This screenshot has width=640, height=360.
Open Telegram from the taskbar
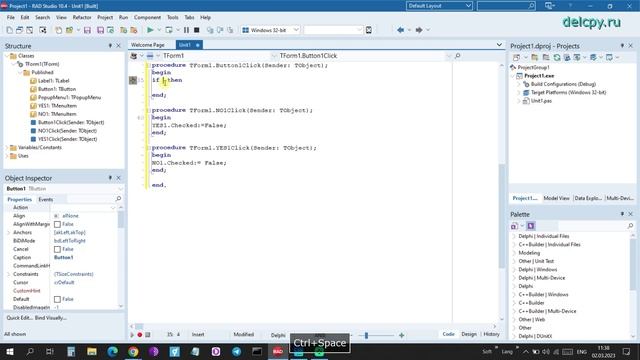236,351
